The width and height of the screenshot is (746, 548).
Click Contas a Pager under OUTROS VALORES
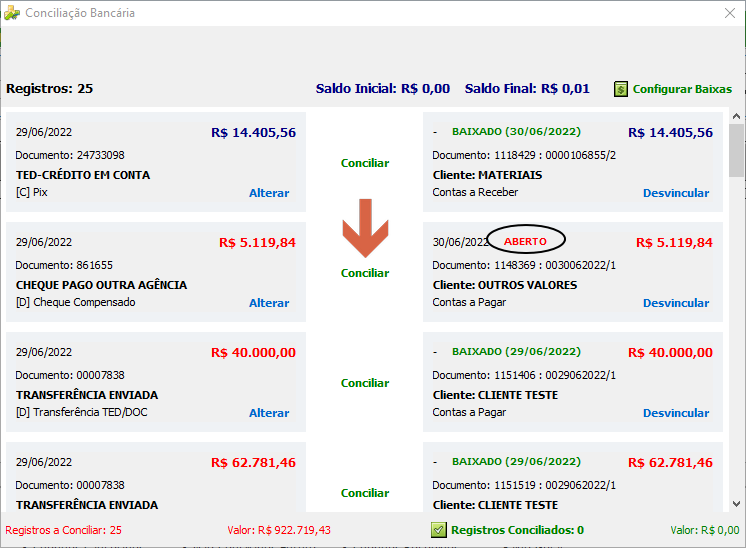click(469, 302)
